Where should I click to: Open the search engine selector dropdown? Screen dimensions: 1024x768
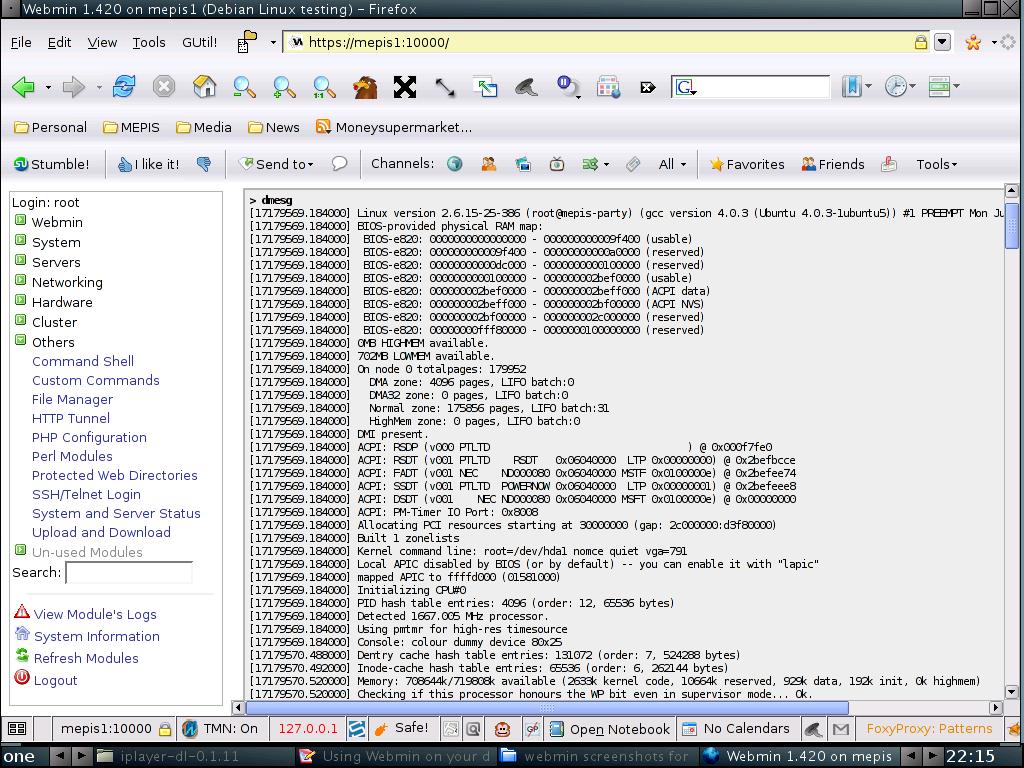coord(686,87)
